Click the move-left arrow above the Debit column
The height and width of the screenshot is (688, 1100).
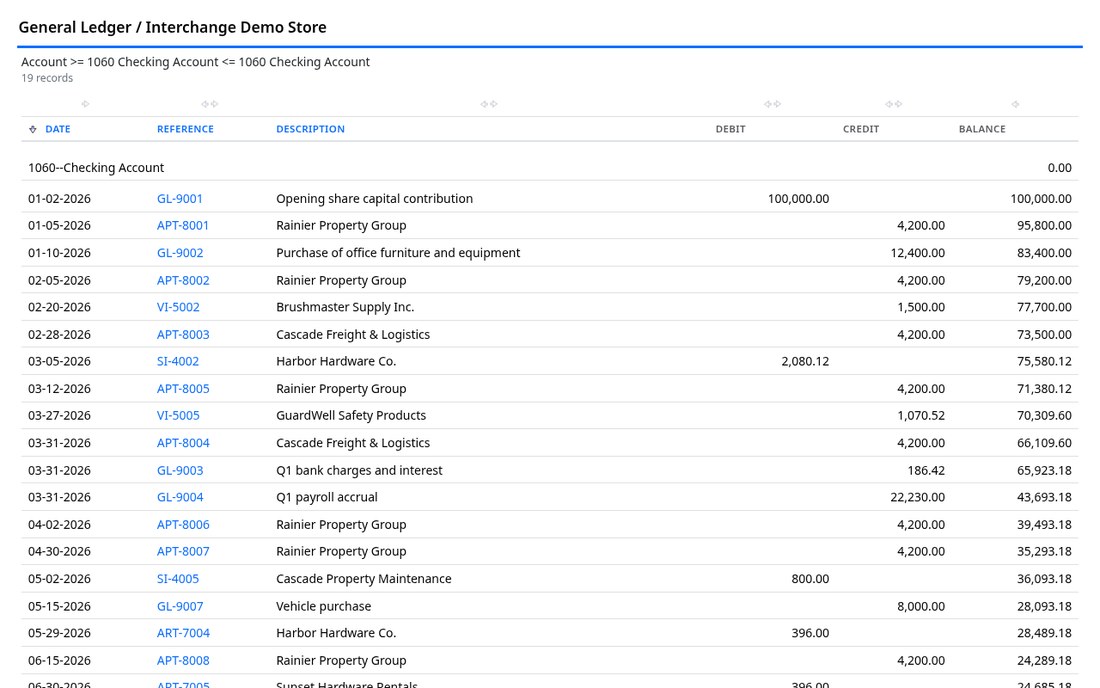pyautogui.click(x=768, y=104)
